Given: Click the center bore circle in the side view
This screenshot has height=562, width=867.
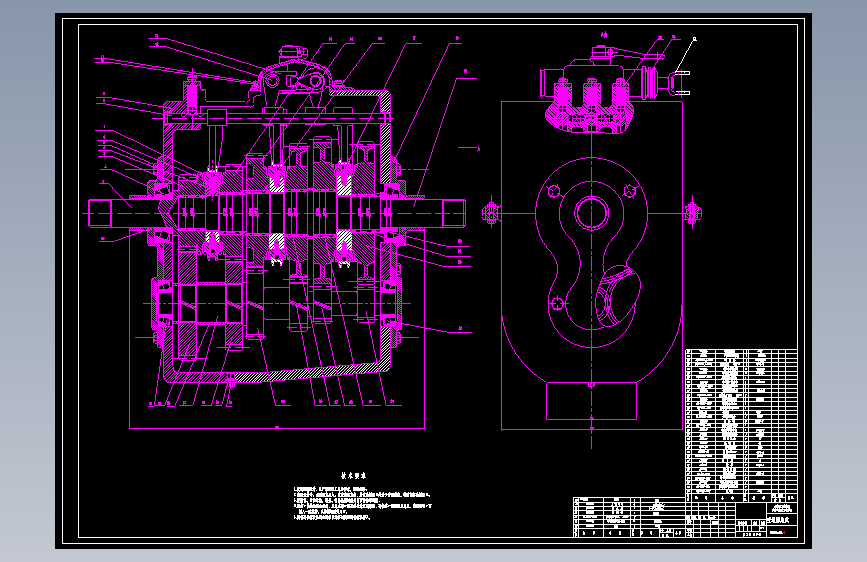Looking at the screenshot, I should coord(592,213).
